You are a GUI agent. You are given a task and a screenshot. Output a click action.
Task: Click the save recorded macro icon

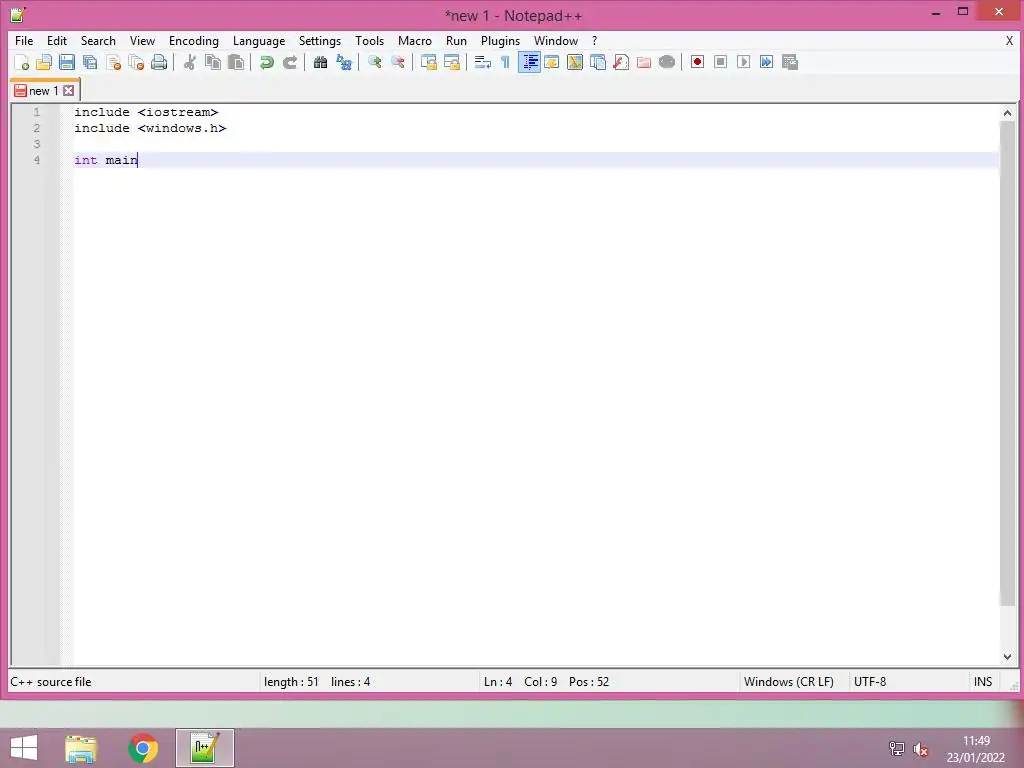790,62
